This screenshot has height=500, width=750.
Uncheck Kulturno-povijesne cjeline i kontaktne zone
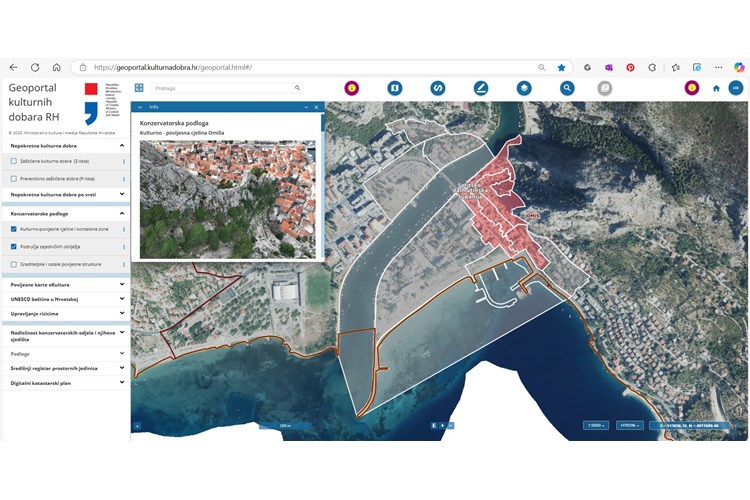[13, 229]
